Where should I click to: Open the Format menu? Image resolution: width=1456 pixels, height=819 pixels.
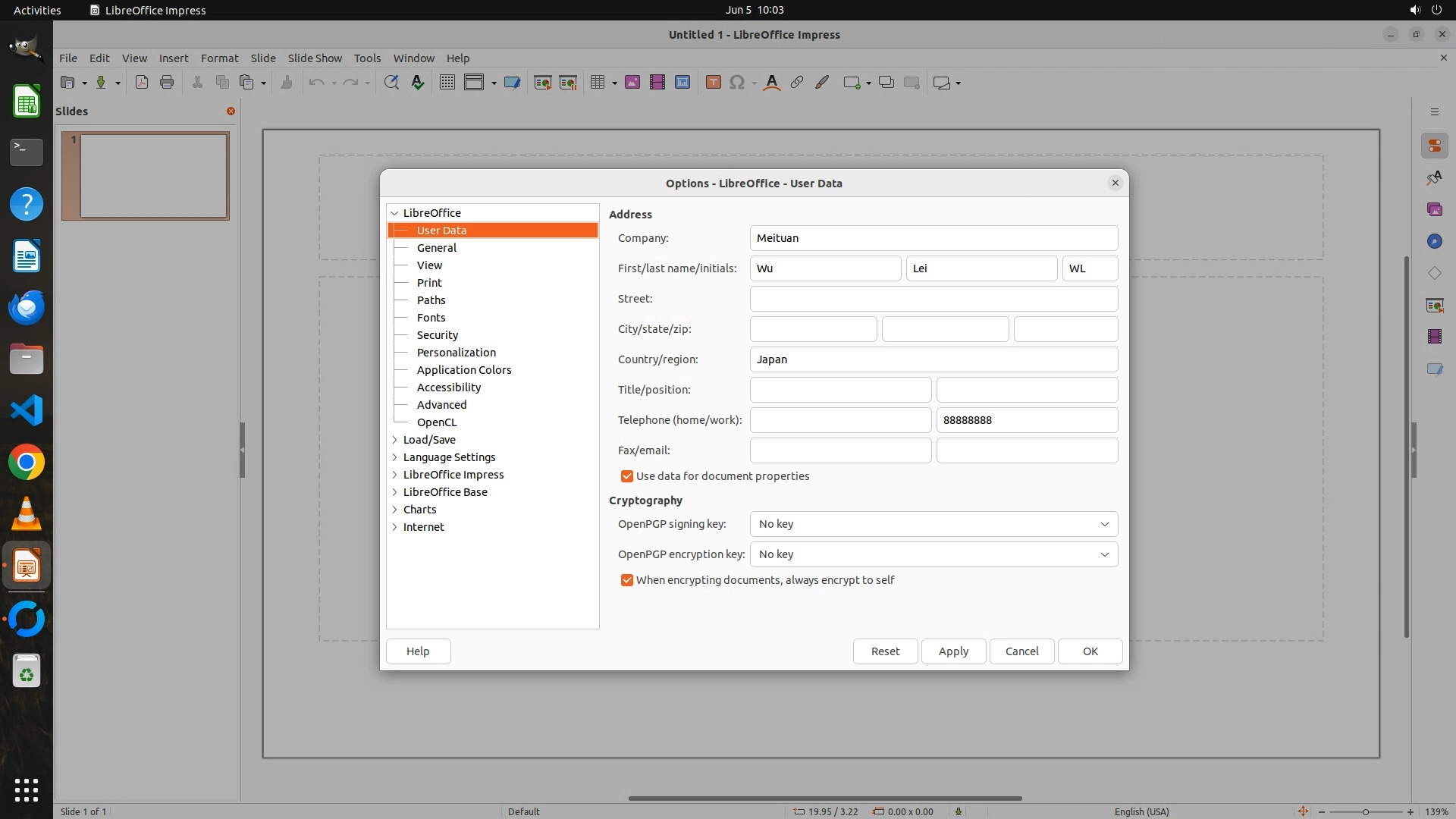219,58
